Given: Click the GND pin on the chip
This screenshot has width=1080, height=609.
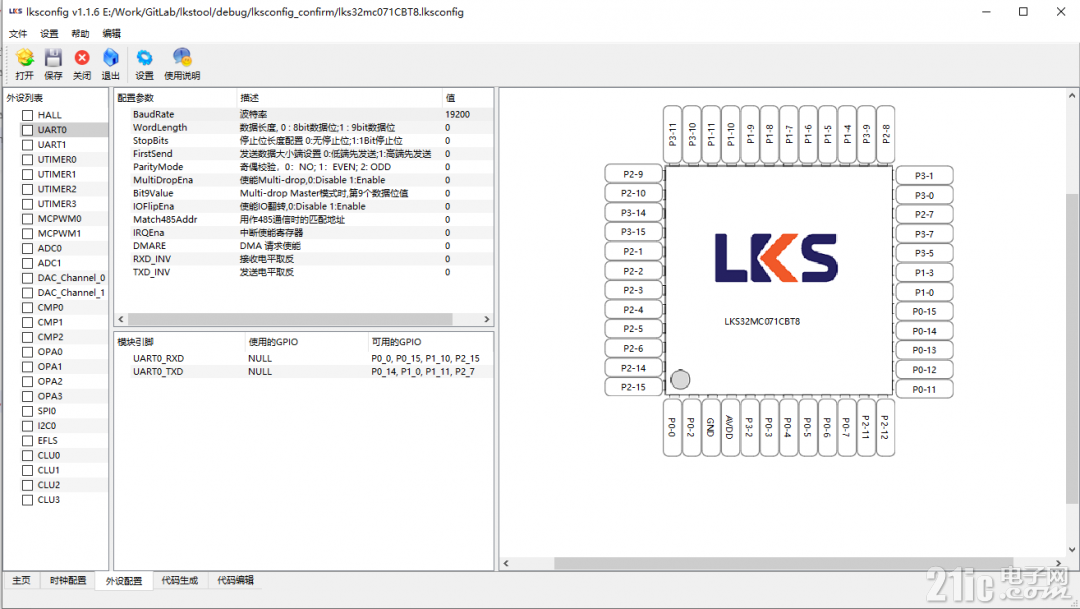Looking at the screenshot, I should pyautogui.click(x=711, y=427).
